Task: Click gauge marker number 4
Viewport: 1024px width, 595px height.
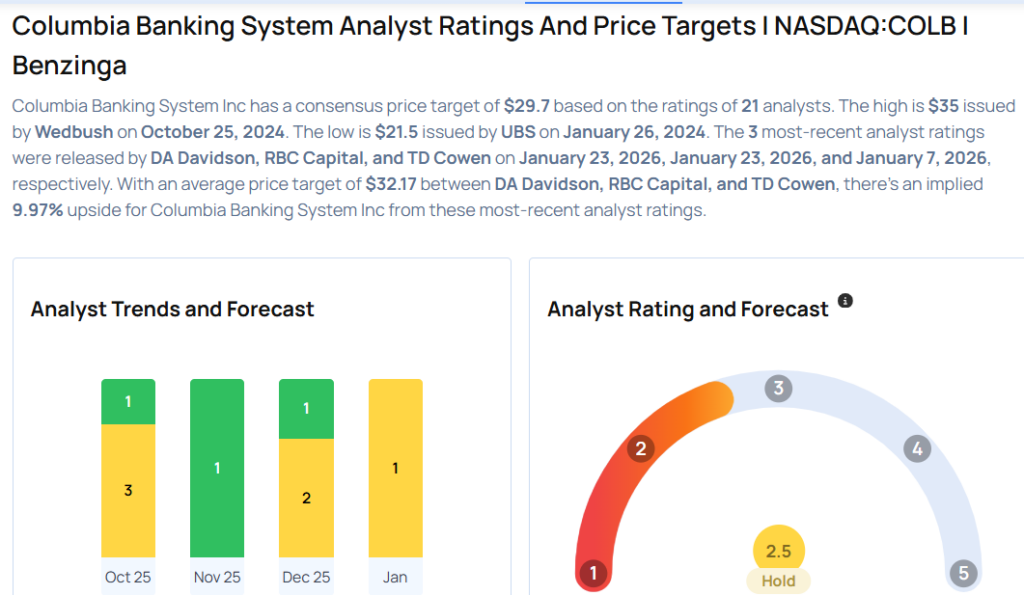Action: point(916,448)
